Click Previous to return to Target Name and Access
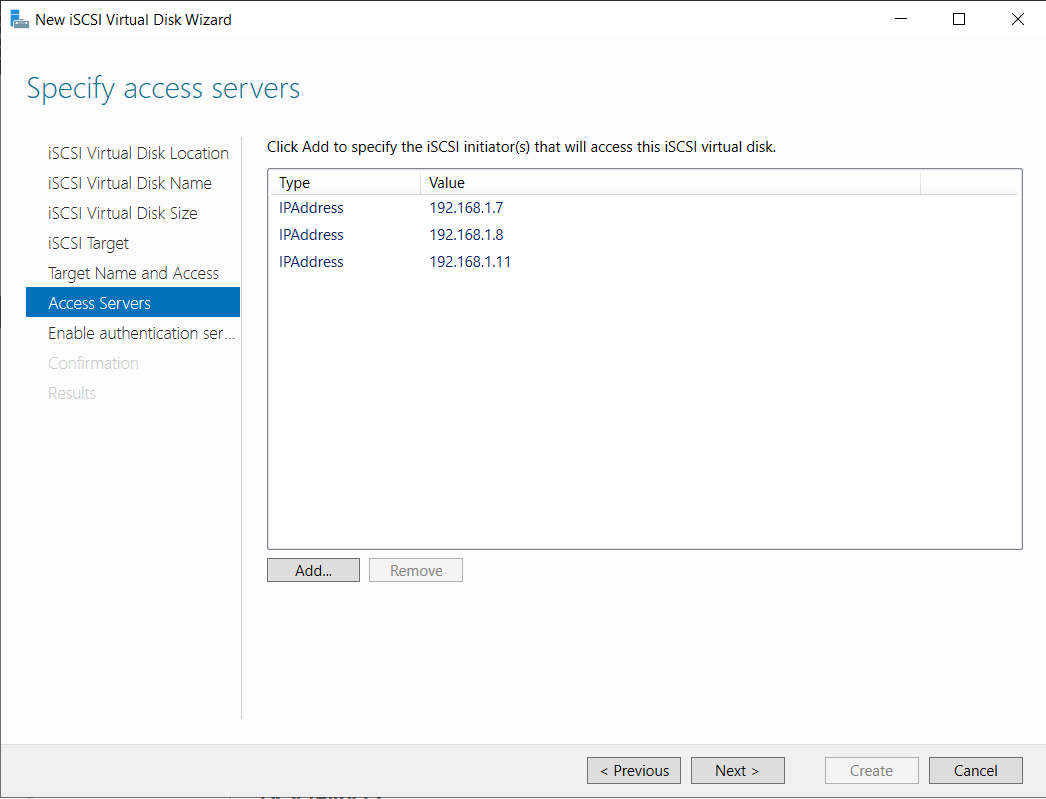This screenshot has height=799, width=1046. 633,770
